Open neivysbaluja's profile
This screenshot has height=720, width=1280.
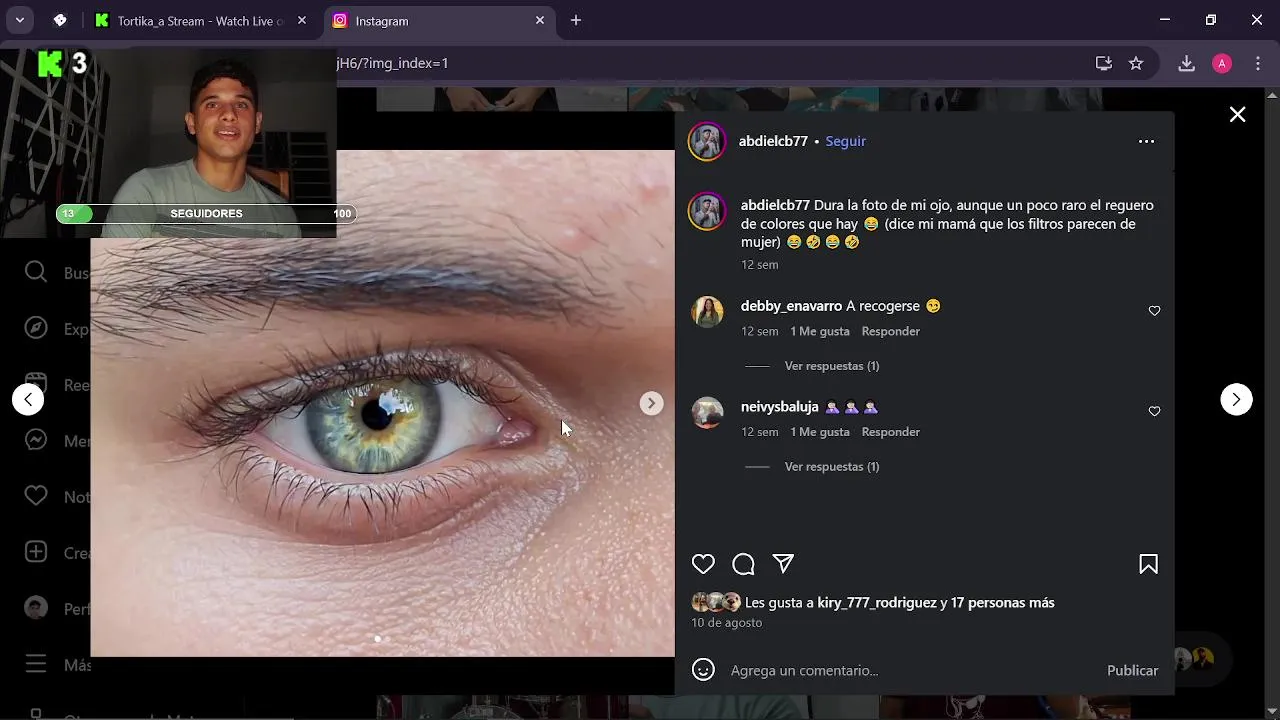pos(779,407)
